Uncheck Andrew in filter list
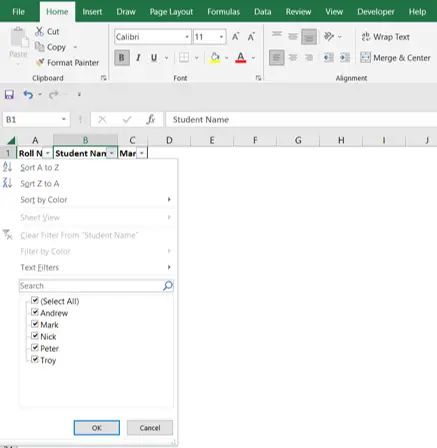Viewport: 437px width, 448px height. point(35,312)
